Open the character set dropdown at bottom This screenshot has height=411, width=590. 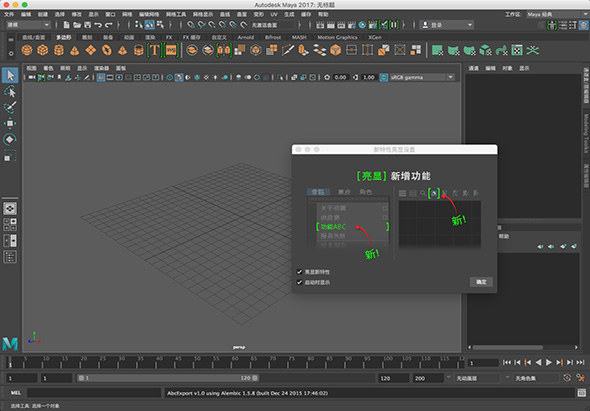tap(535, 378)
